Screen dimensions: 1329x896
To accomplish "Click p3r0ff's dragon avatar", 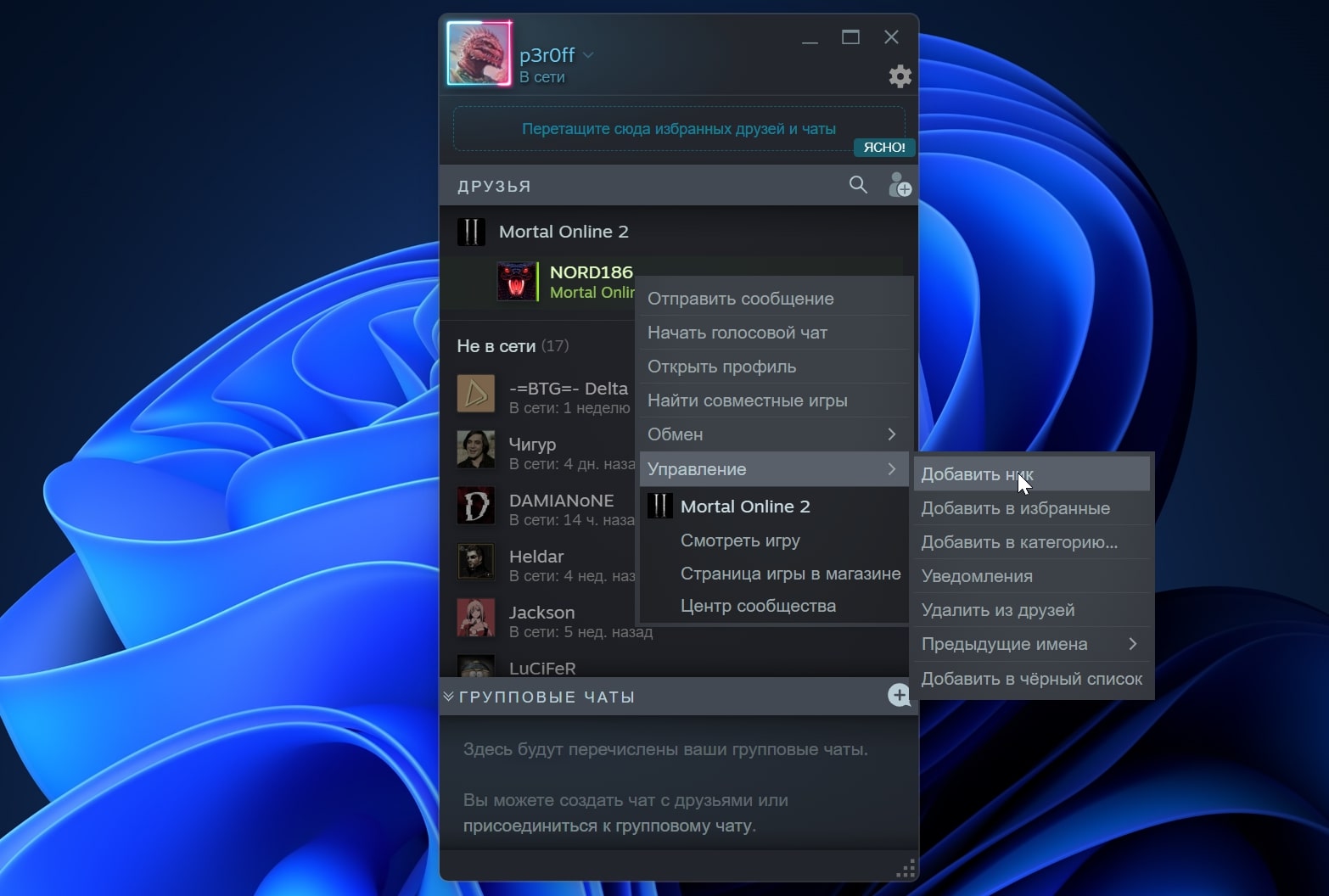I will tap(479, 53).
